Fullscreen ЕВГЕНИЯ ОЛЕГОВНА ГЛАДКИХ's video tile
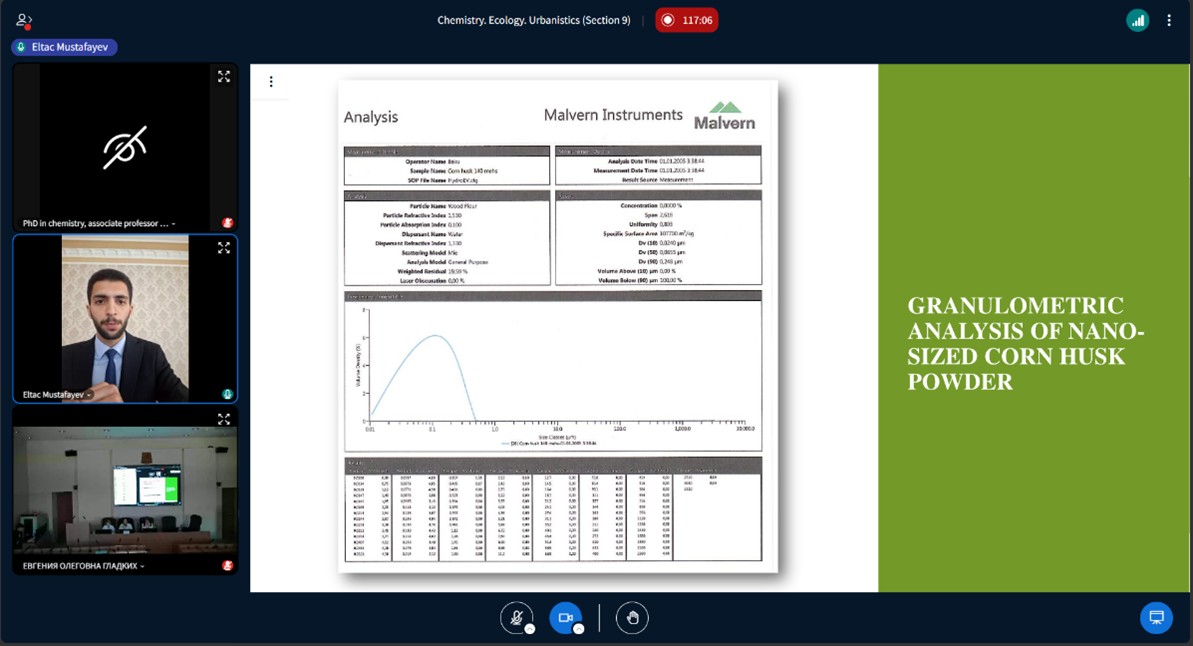This screenshot has width=1193, height=646. pos(224,419)
